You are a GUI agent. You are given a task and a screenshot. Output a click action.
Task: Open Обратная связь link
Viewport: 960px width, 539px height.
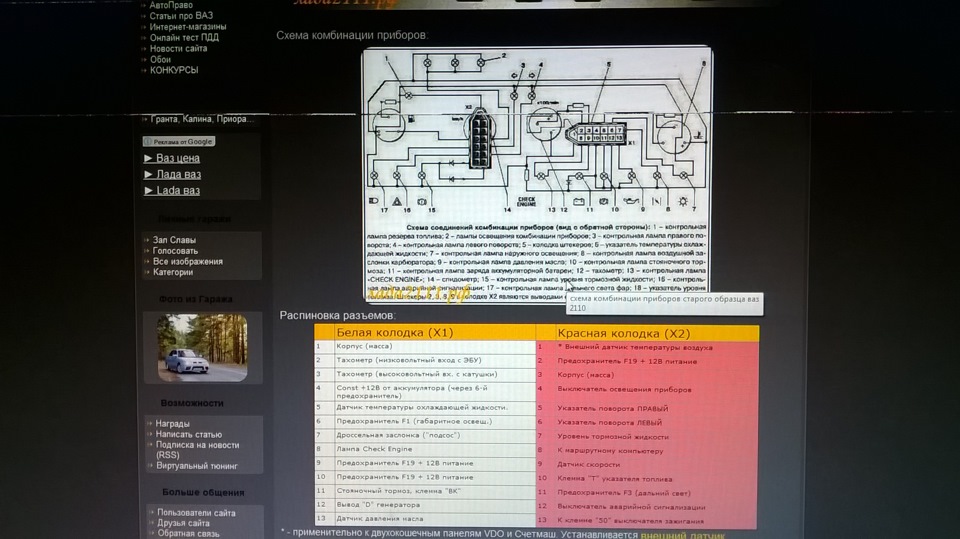click(188, 533)
